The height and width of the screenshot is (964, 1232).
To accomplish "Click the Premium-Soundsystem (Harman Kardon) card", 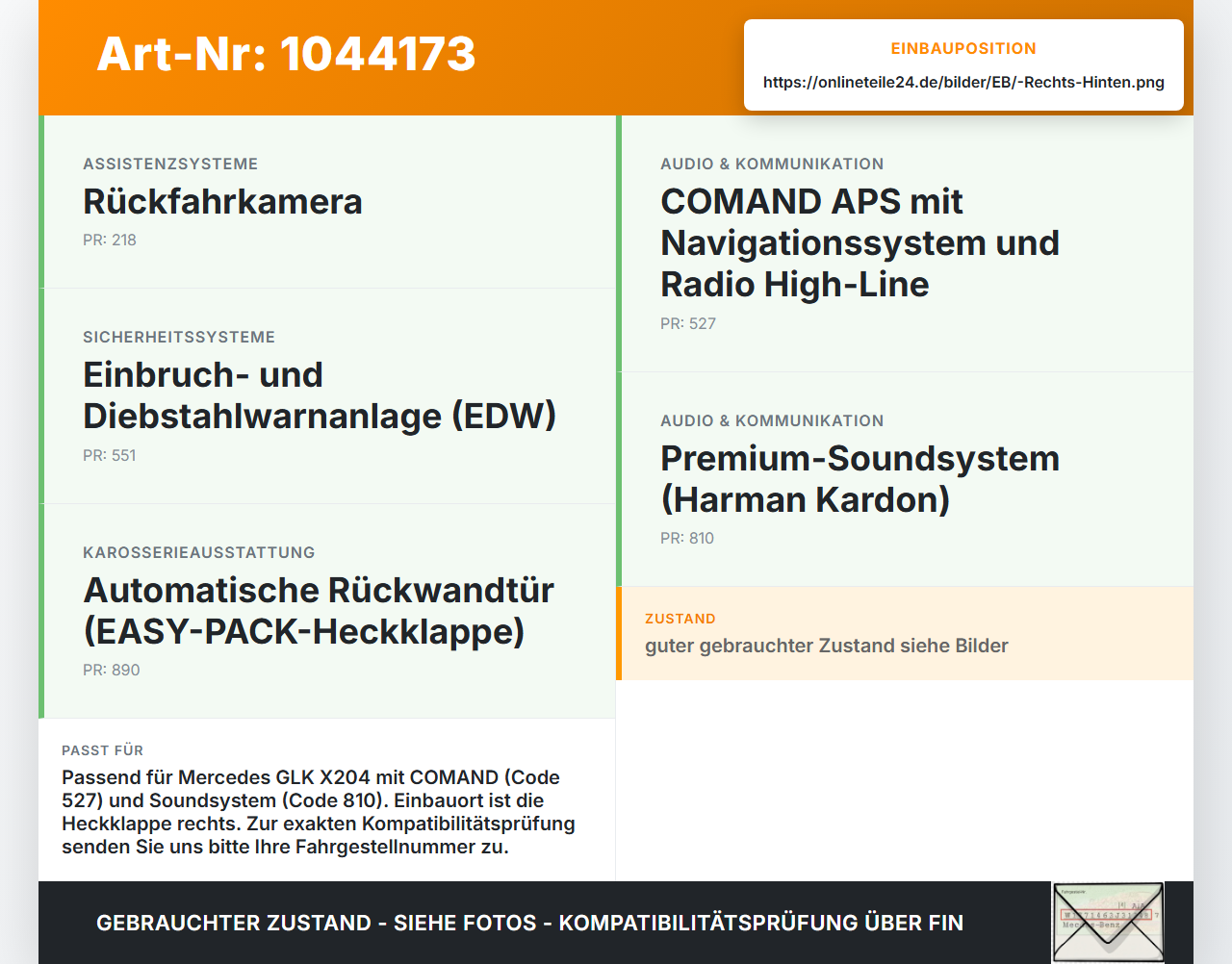I will 905,479.
